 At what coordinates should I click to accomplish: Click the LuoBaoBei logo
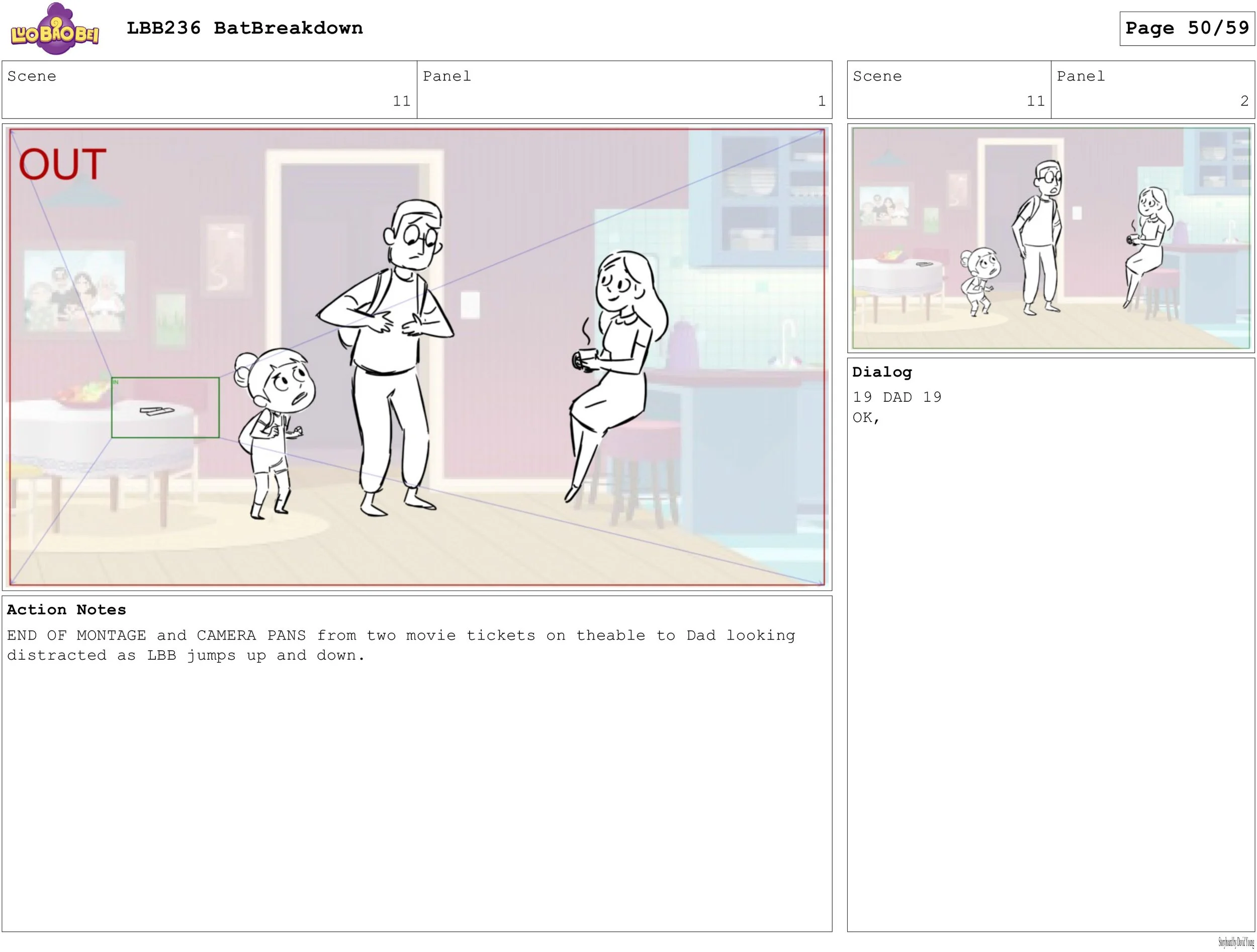click(54, 30)
